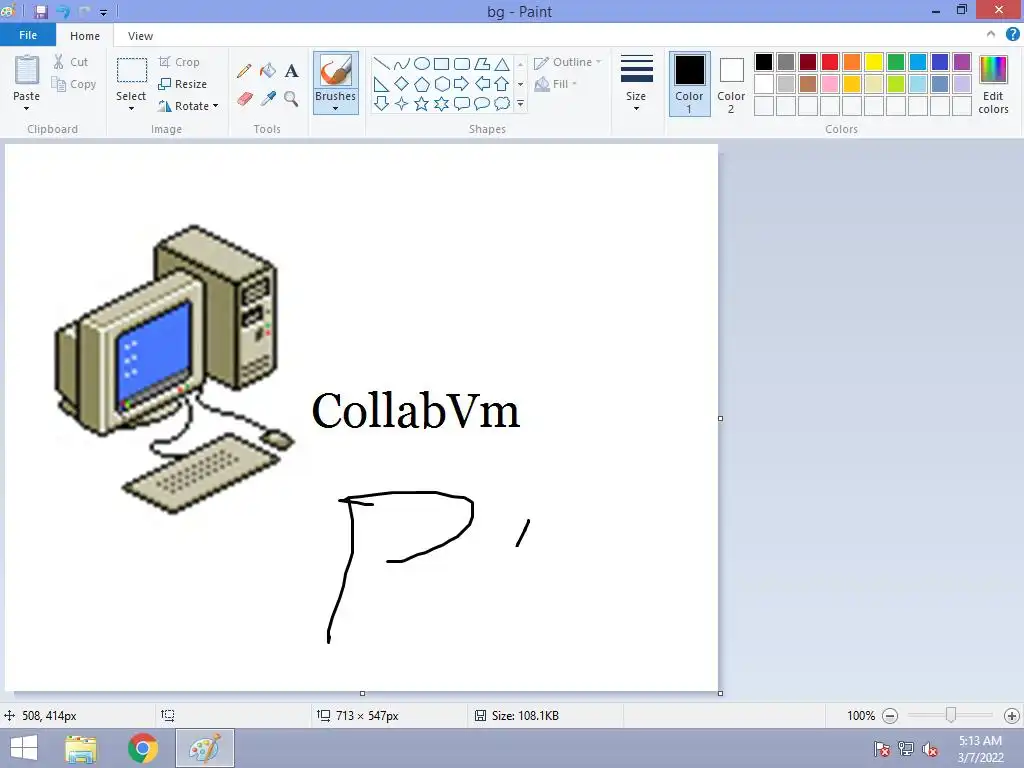
Task: Collapse the ribbon with the chevron
Action: [x=991, y=34]
